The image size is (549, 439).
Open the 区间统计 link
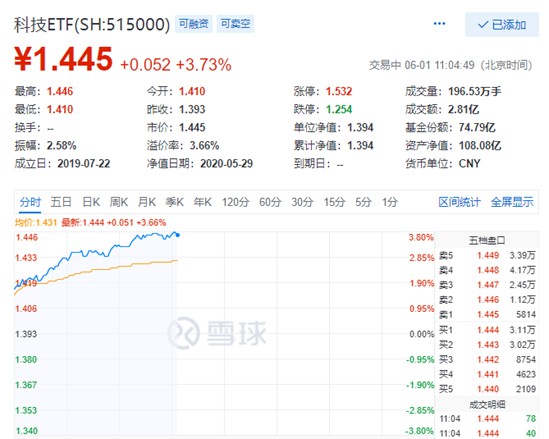tap(459, 202)
